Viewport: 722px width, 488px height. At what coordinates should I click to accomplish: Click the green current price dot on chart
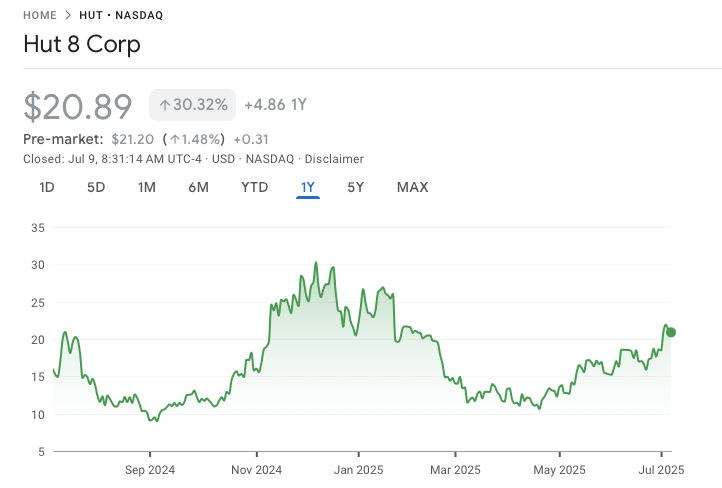(x=671, y=332)
